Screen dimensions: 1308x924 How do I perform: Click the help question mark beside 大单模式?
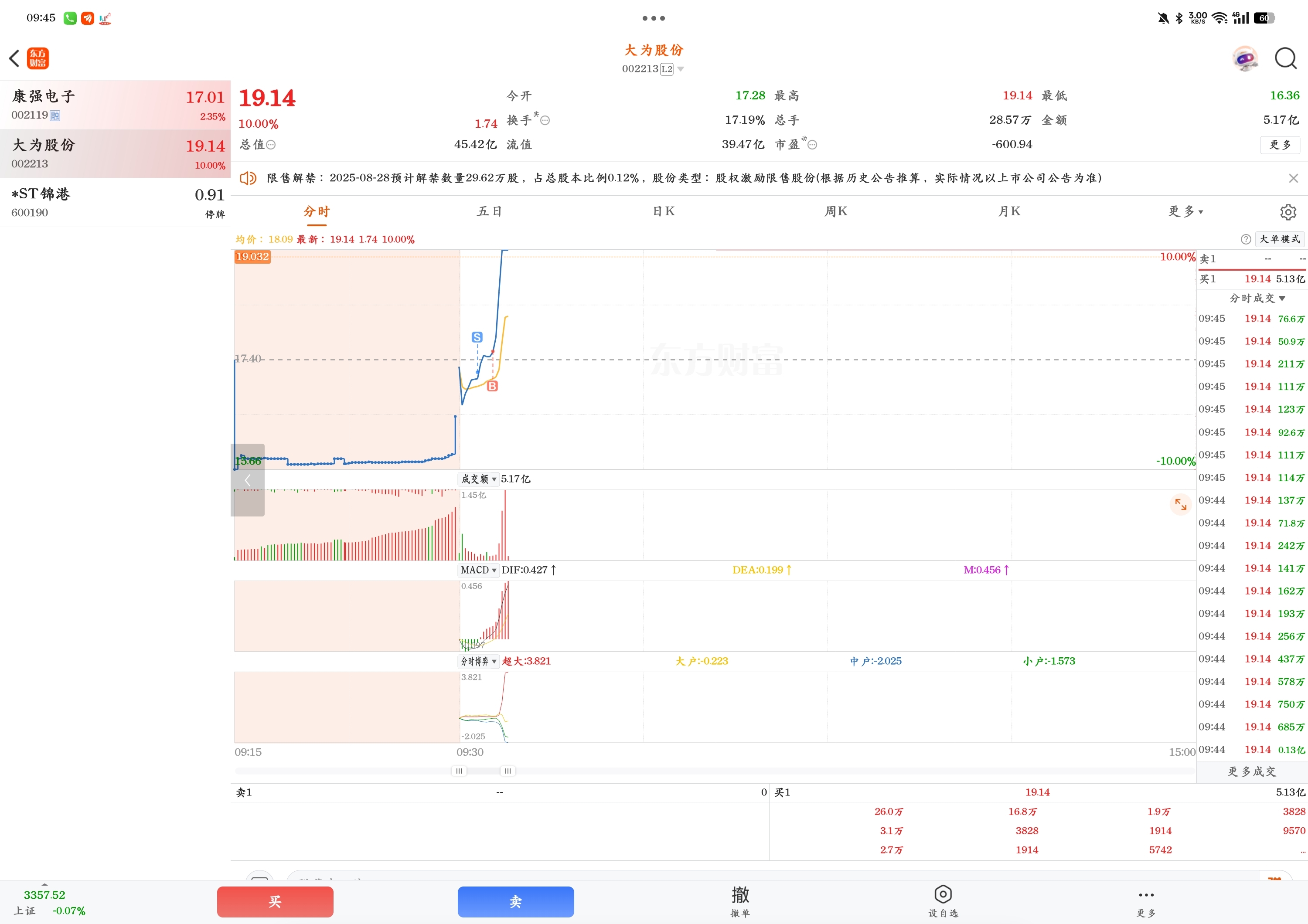(1246, 239)
